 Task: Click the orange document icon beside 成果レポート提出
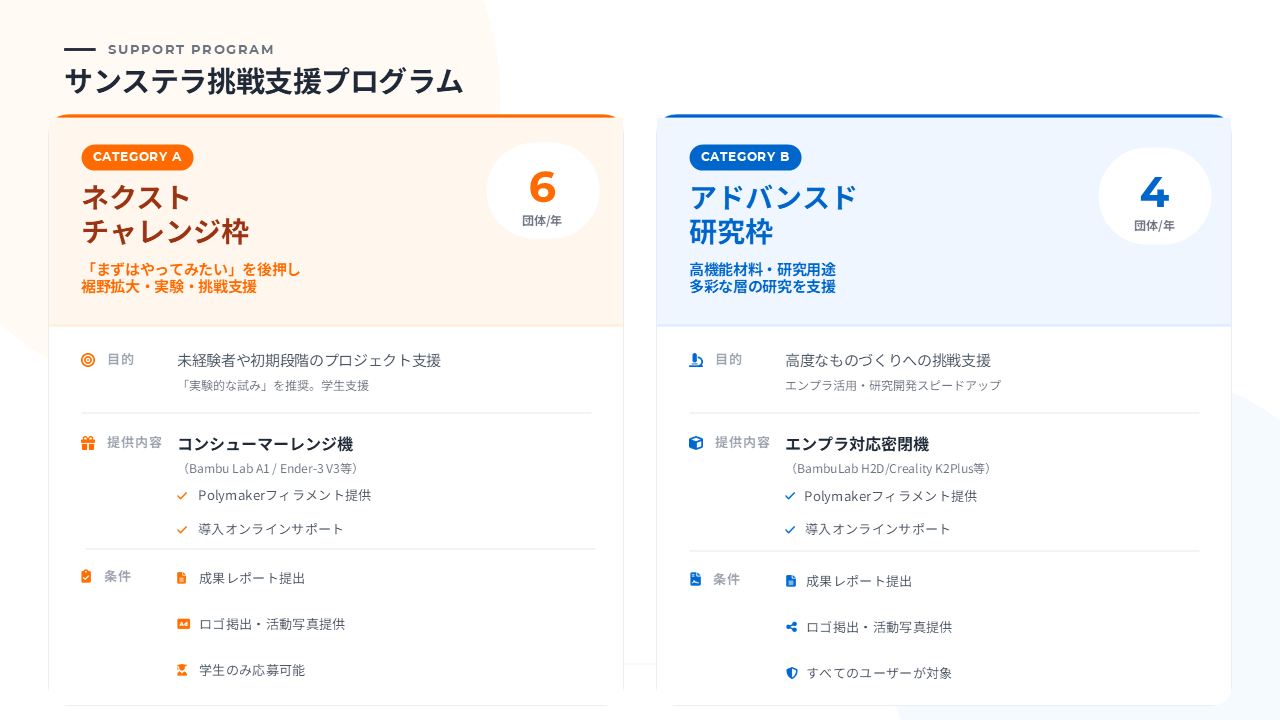tap(182, 578)
